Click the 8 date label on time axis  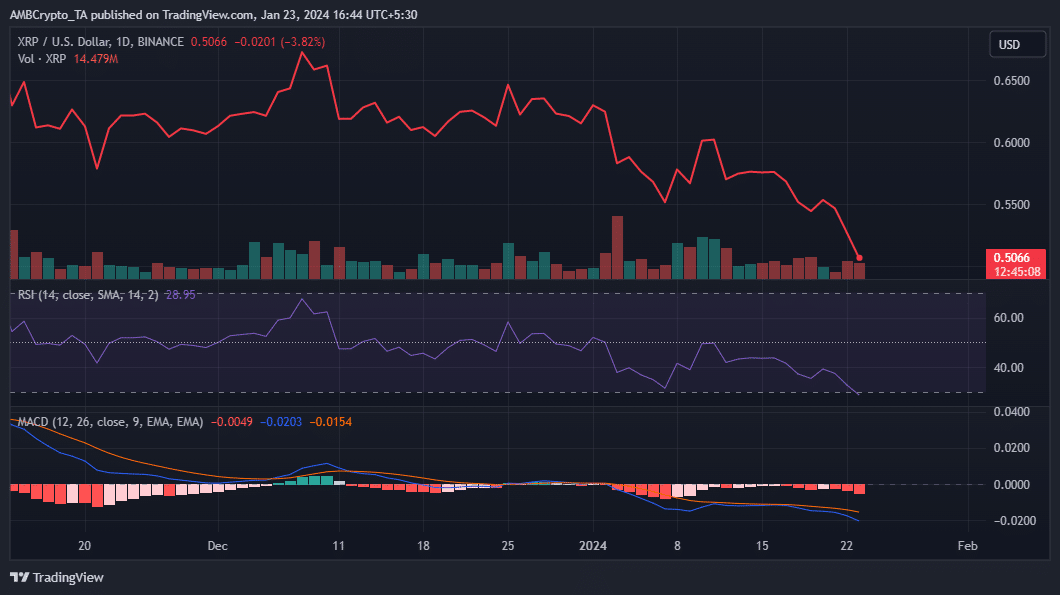tap(677, 546)
